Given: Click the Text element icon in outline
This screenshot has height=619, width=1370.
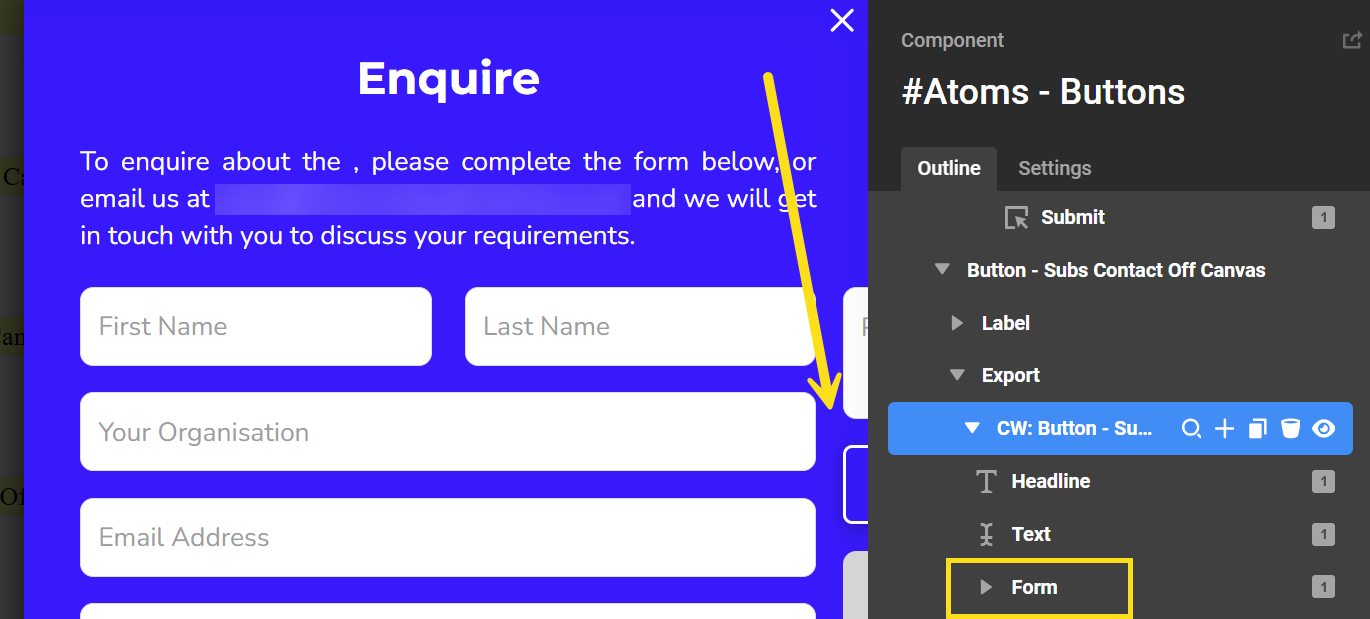Looking at the screenshot, I should point(986,535).
